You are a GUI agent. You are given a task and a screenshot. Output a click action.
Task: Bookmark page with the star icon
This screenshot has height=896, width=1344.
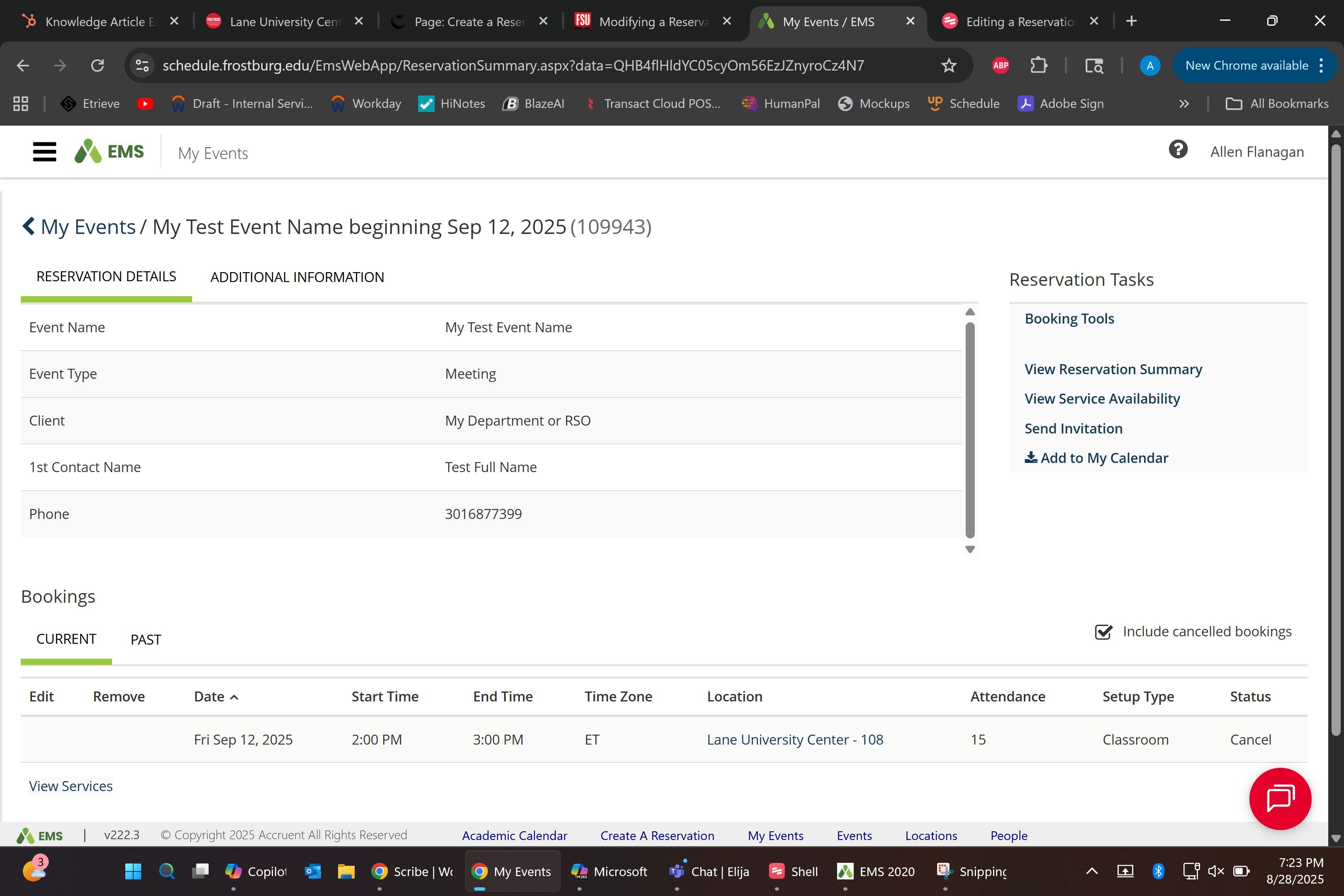click(x=949, y=66)
